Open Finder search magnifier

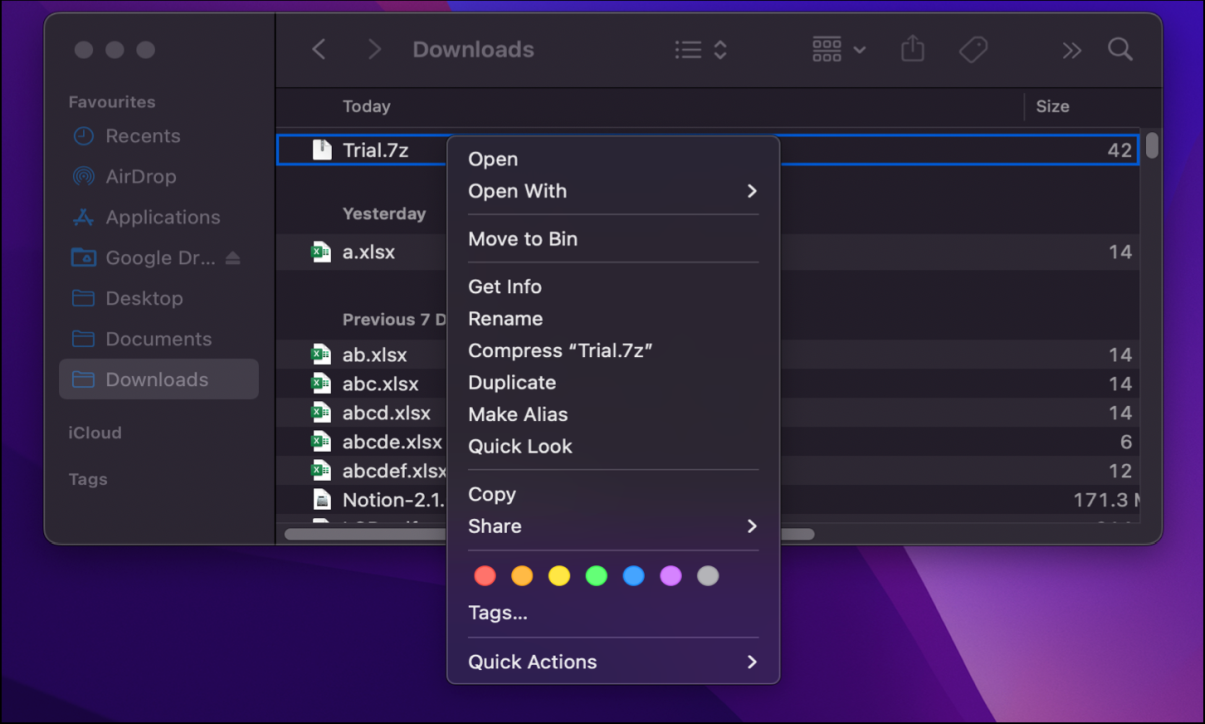pyautogui.click(x=1120, y=49)
